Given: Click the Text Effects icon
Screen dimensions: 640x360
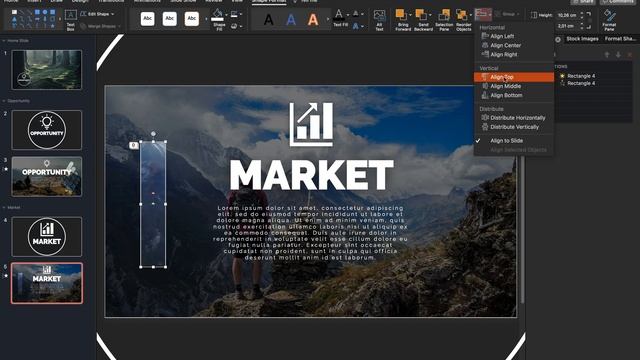Looking at the screenshot, I should (x=356, y=26).
